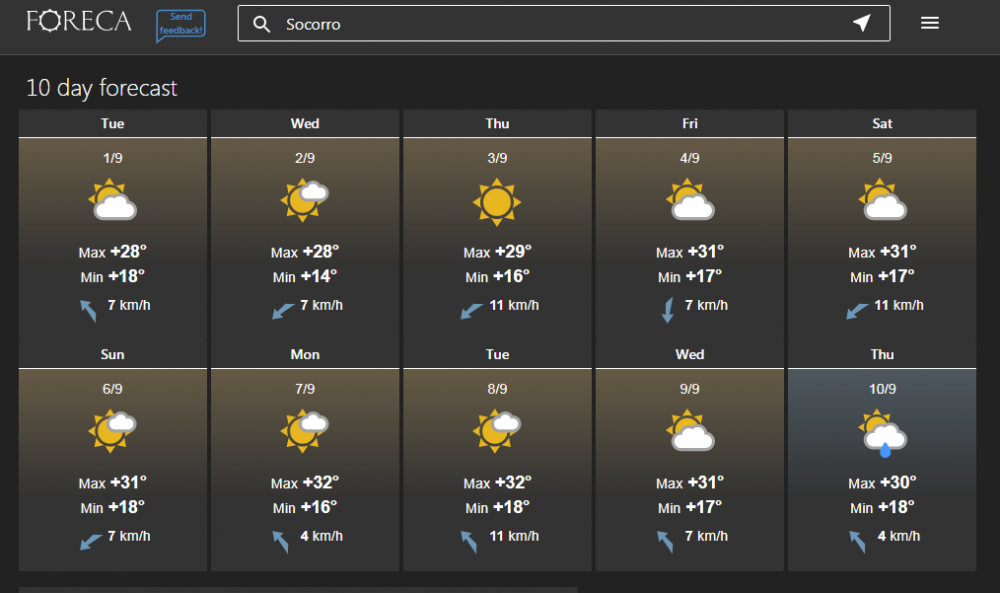Screen dimensions: 1000x593
Task: Click the partly cloudy icon for Wed 2/9
Action: (305, 201)
